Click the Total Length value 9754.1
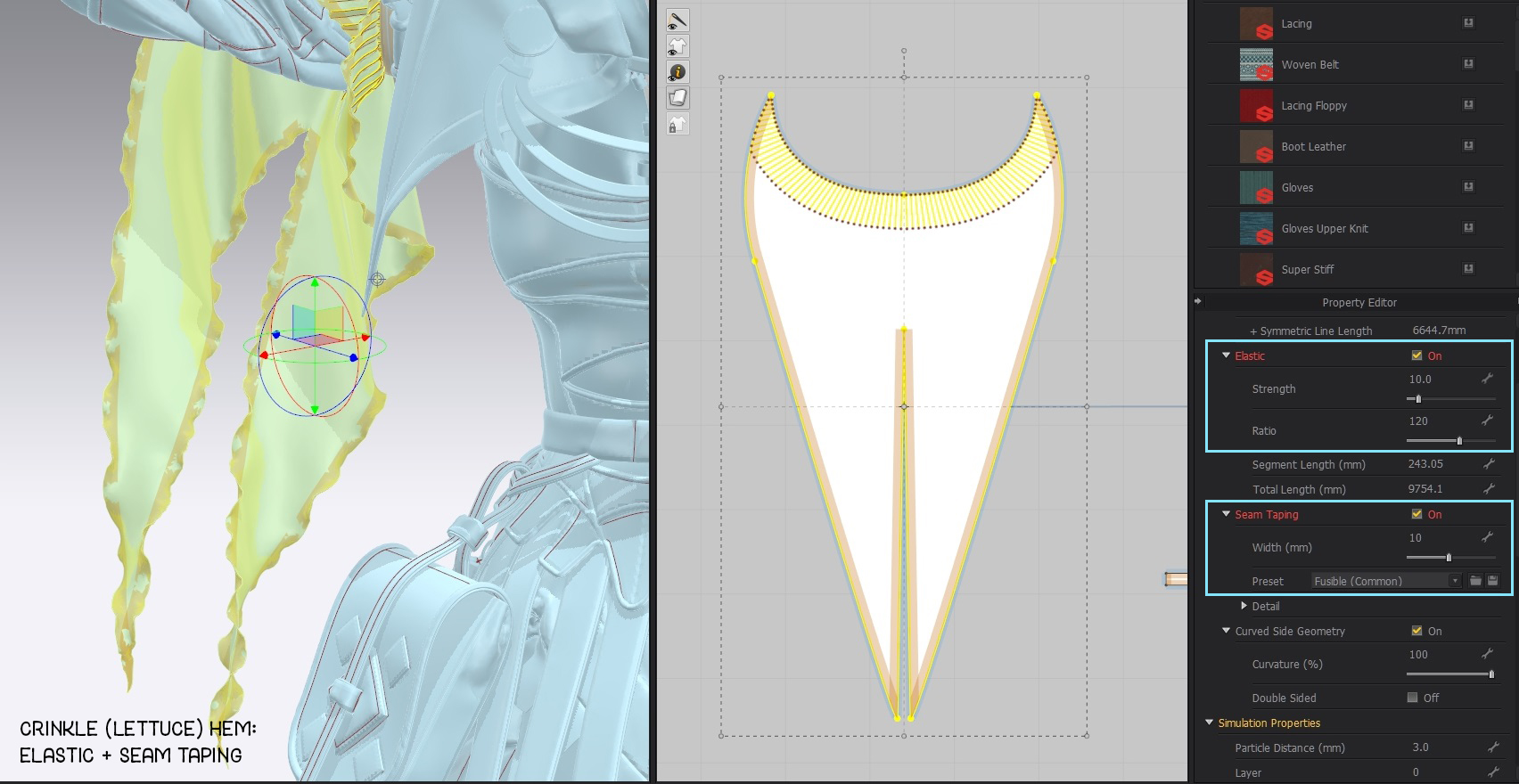 1425,489
